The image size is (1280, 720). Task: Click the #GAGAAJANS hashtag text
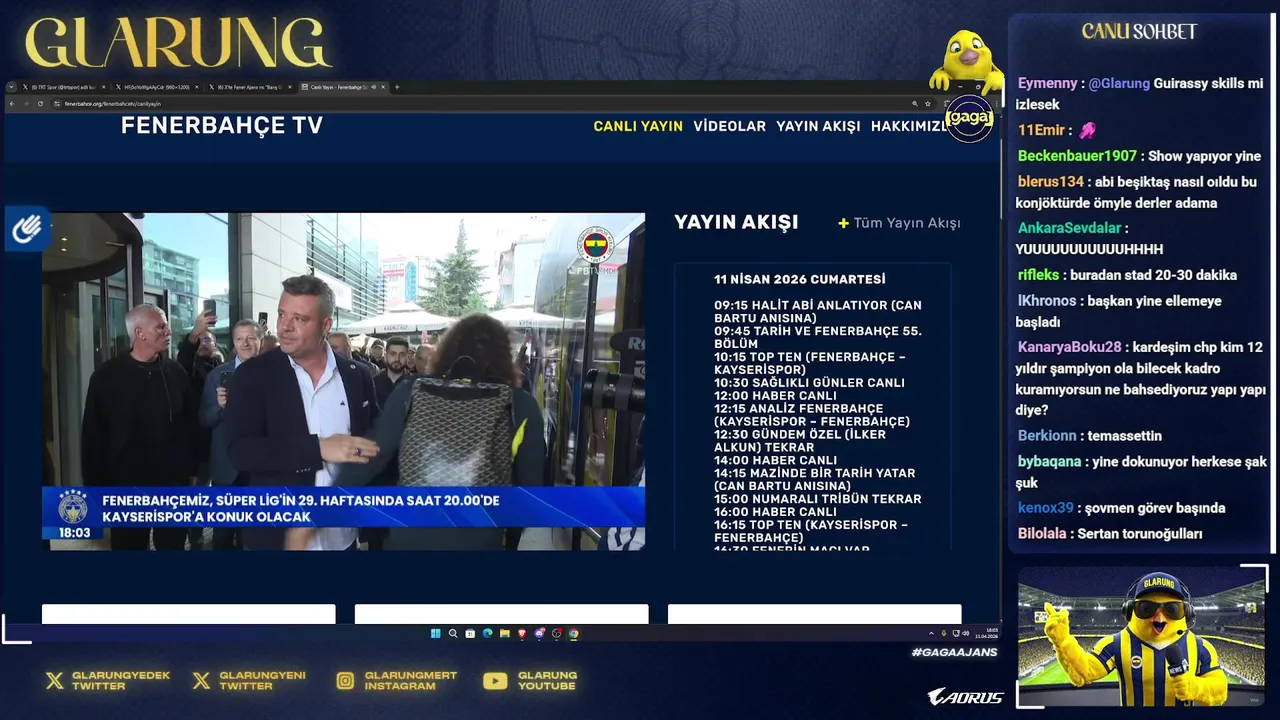954,652
